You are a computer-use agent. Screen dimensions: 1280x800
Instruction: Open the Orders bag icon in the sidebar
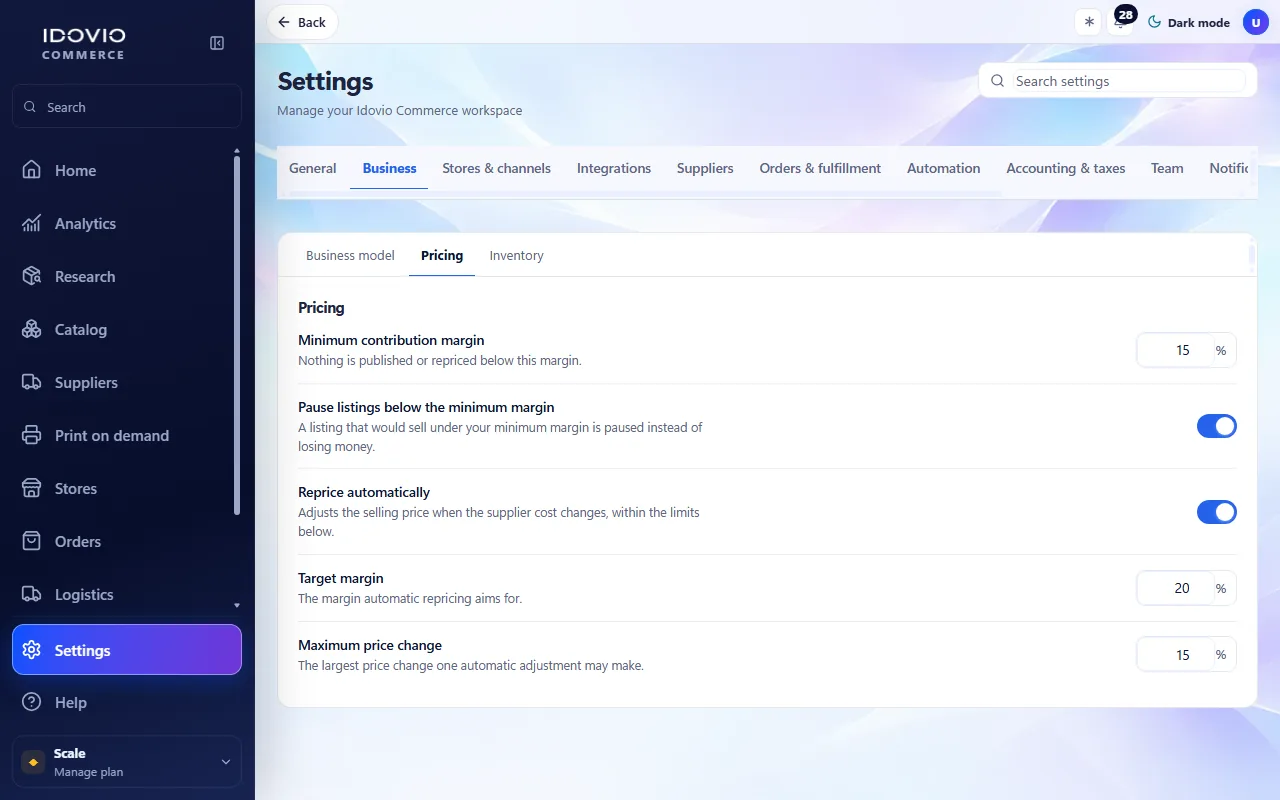(x=32, y=541)
